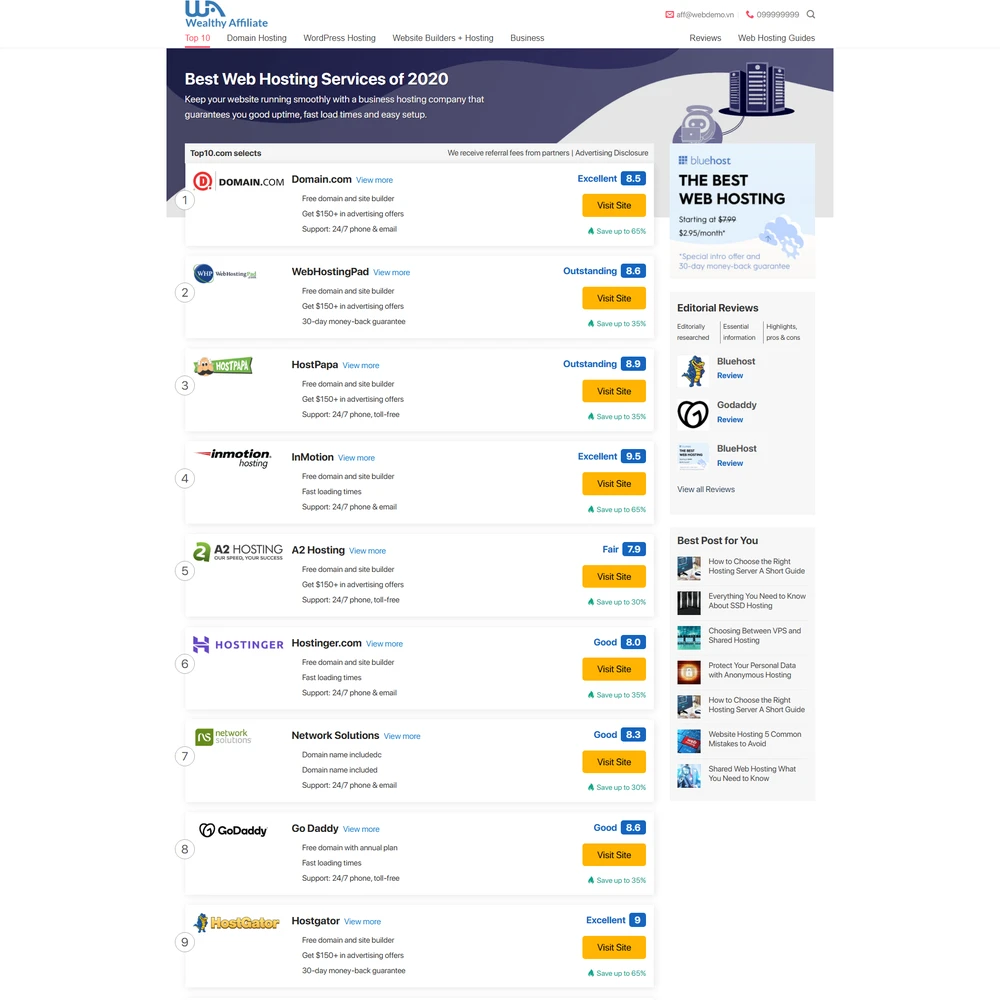Click Visit Site button for InMotion
Viewport: 1000px width, 1000px height.
[x=614, y=484]
